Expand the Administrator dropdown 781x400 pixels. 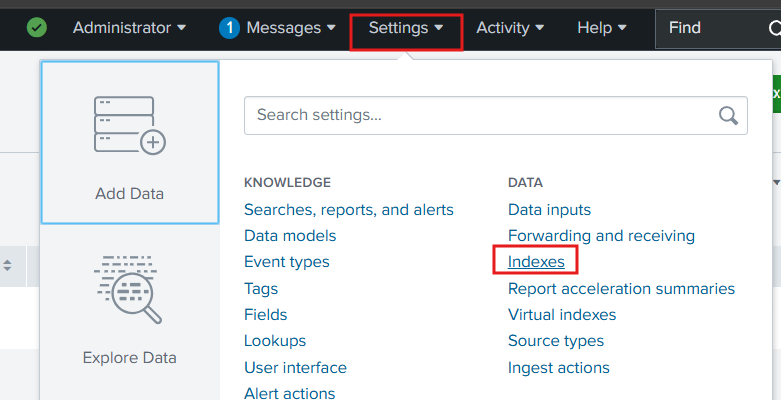coord(129,28)
